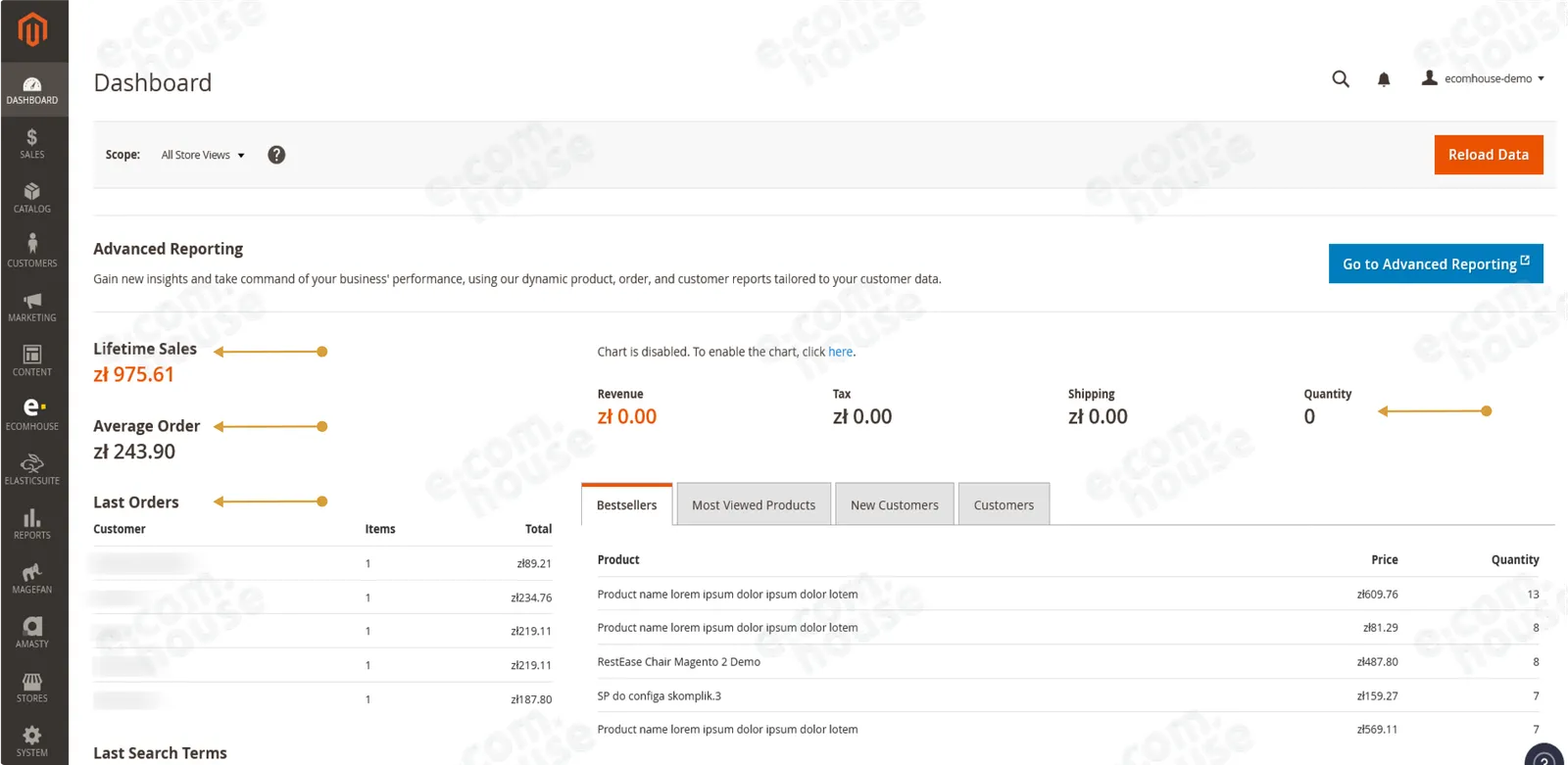Click the product row priced zł569.11

point(1068,730)
